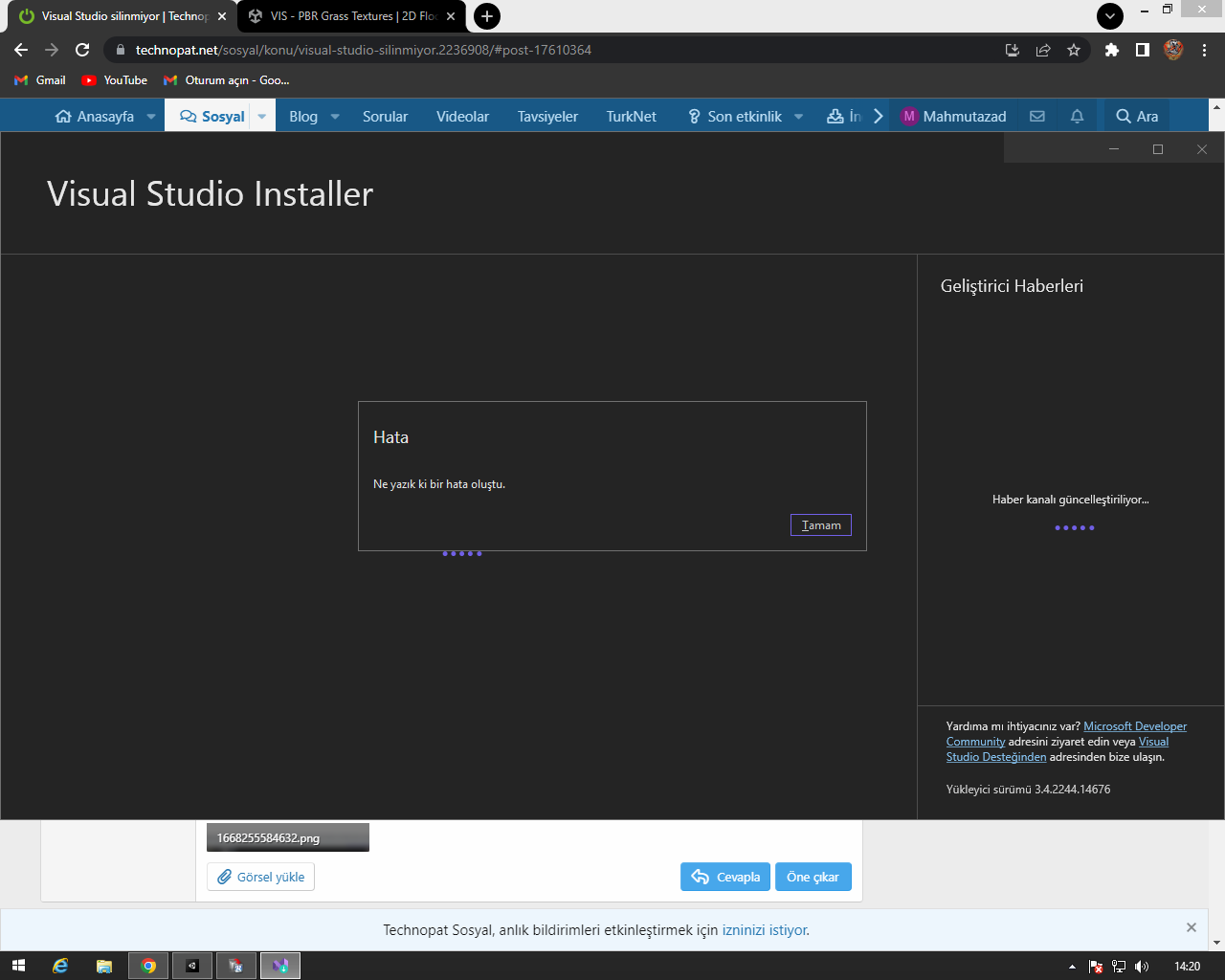
Task: Open the izninizi istiyor notification link
Action: point(764,930)
